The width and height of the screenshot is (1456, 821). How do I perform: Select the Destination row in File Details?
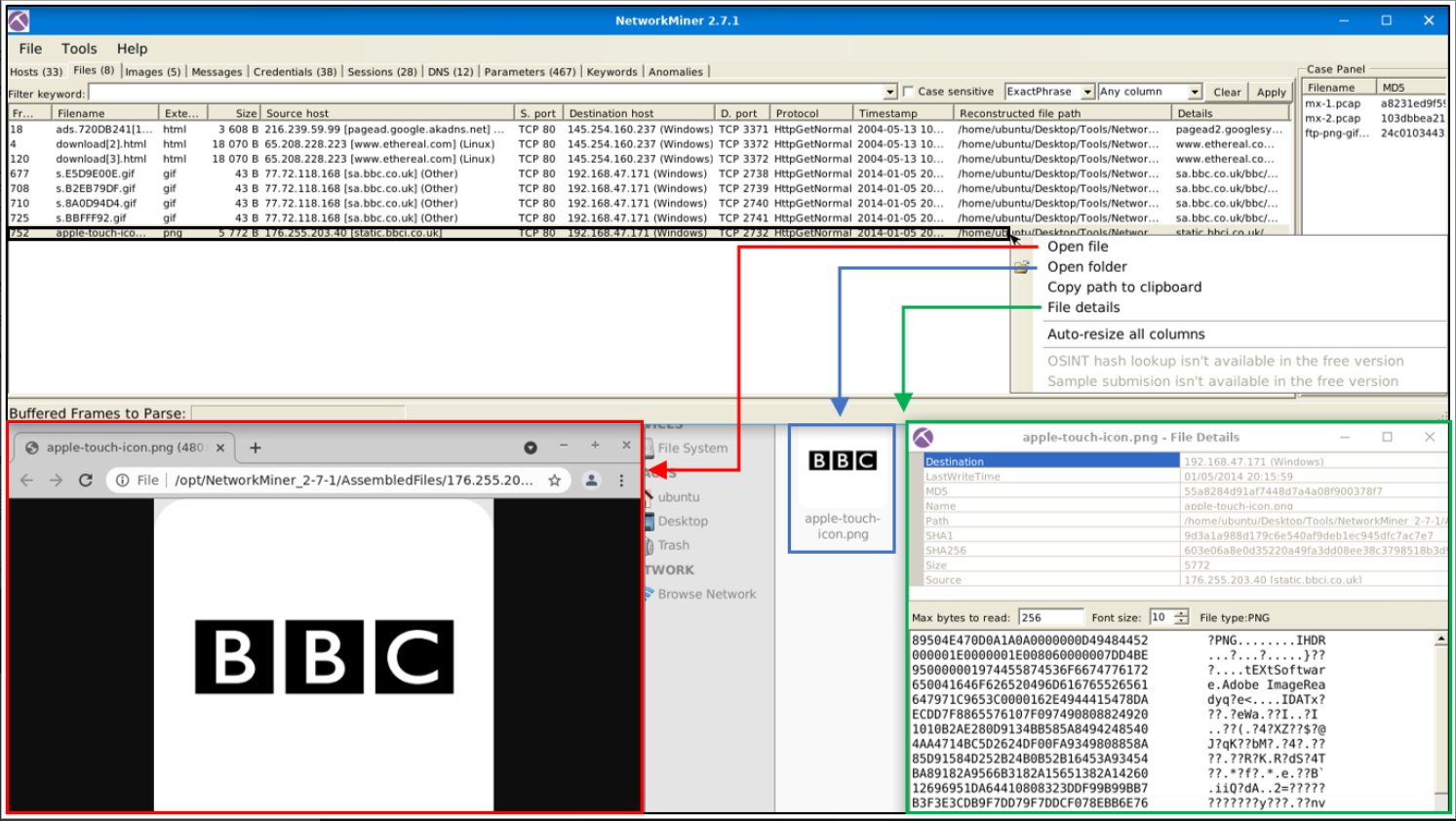click(x=1185, y=462)
